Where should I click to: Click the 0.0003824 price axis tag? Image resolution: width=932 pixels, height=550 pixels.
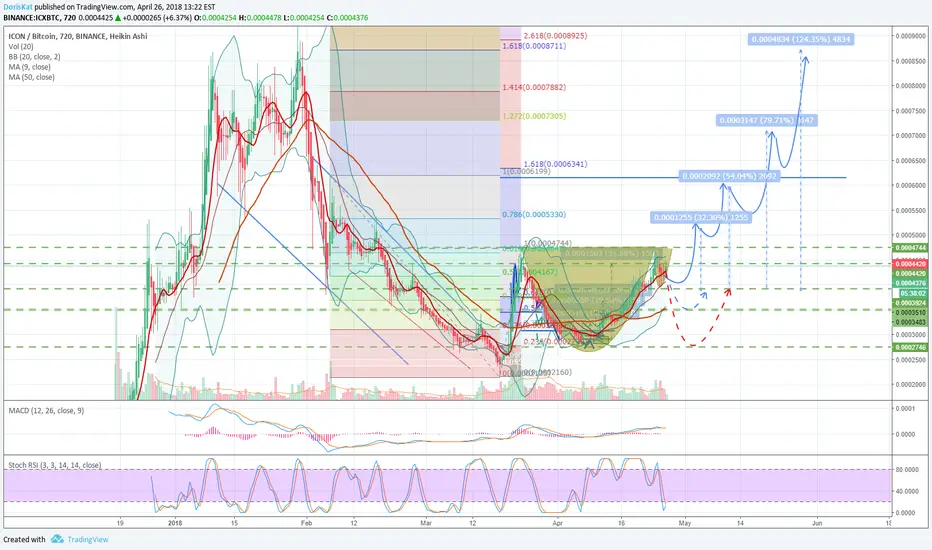tap(910, 303)
